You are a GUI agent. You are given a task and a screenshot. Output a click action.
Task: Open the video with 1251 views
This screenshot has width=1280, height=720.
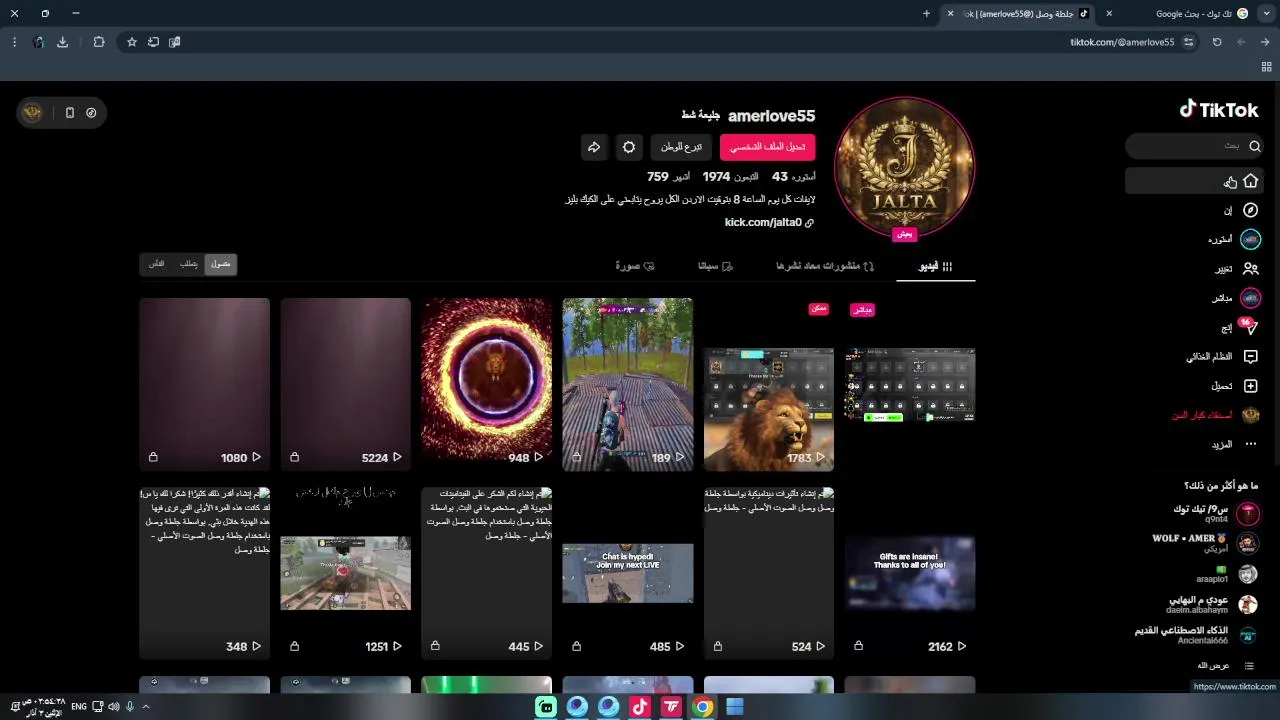pos(345,573)
